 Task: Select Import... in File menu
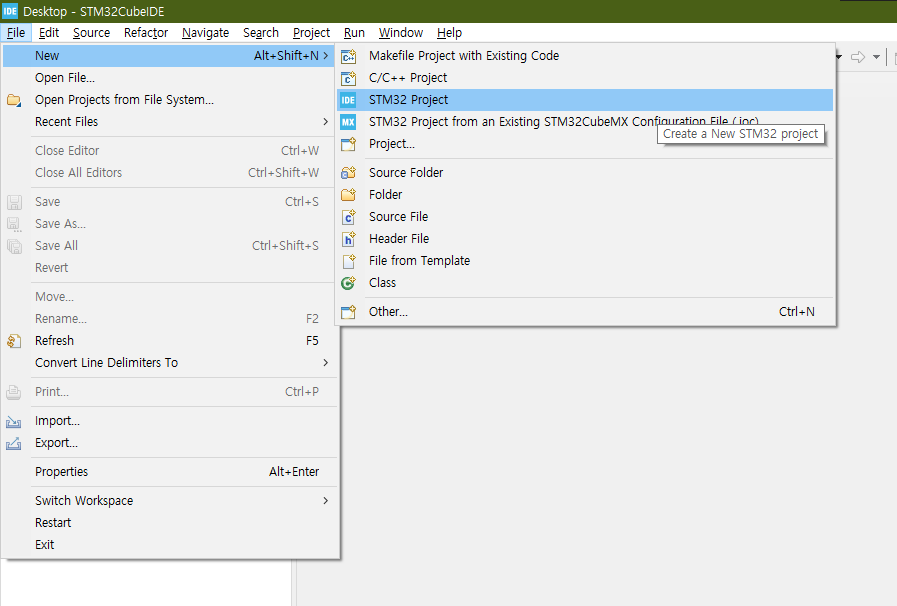point(168,421)
